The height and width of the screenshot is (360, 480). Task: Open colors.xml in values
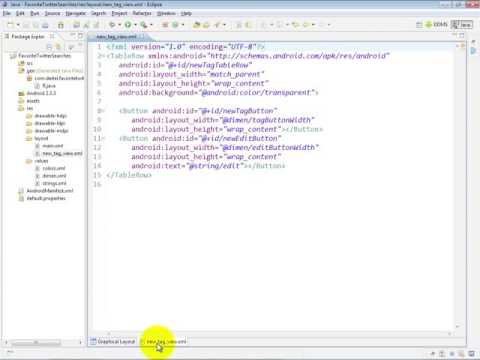[50, 168]
